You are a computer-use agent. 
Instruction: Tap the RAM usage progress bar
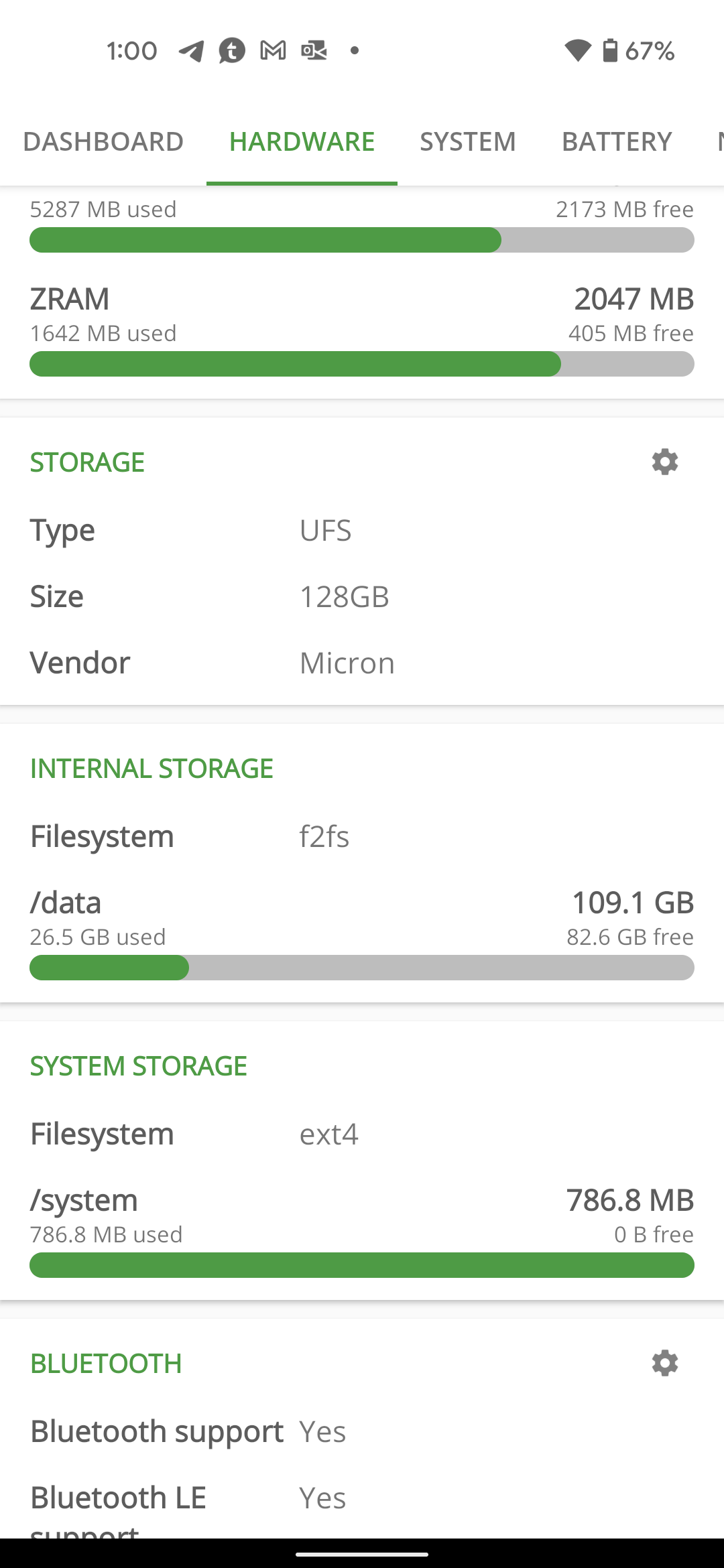tap(362, 240)
